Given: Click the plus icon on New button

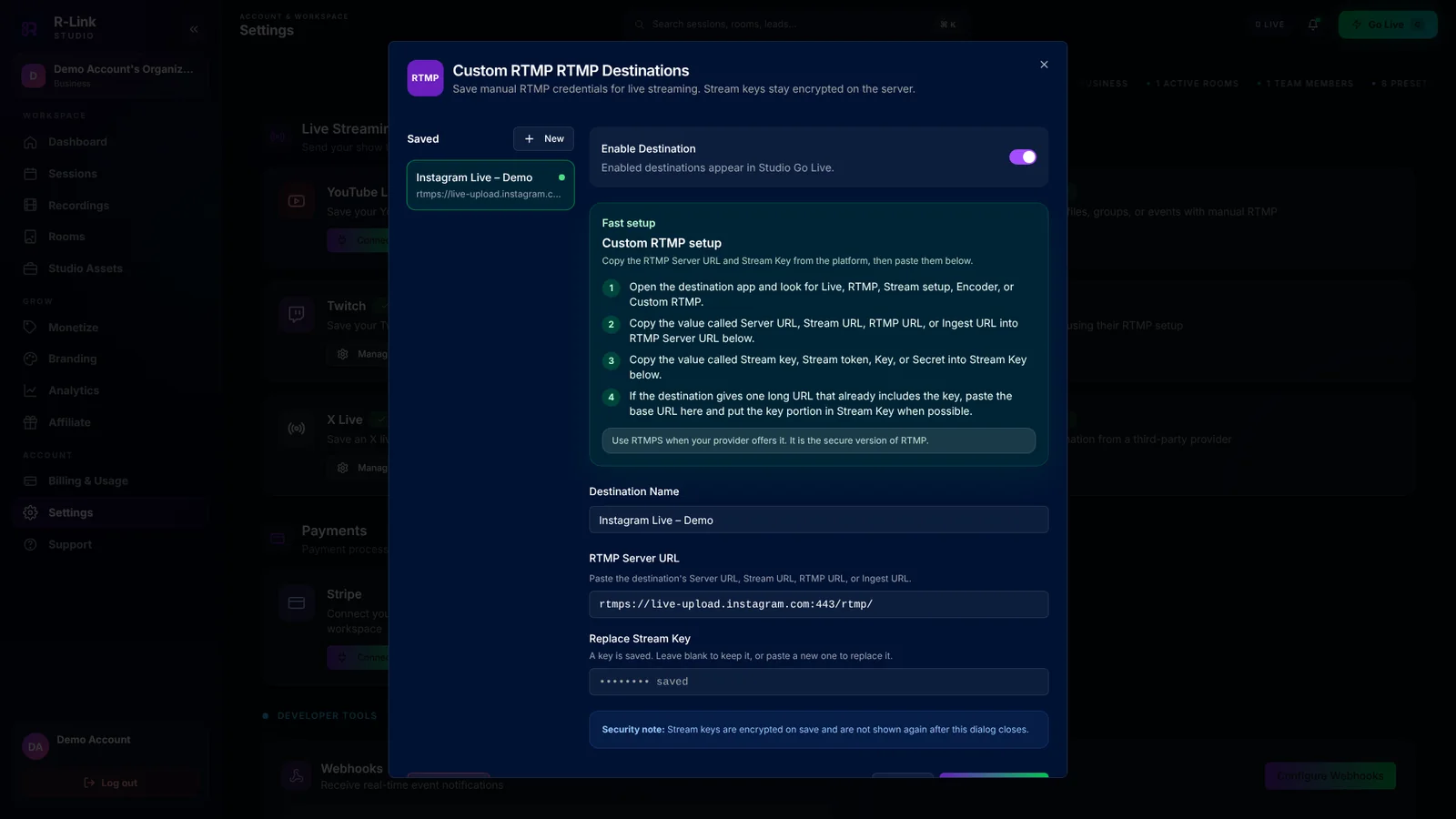Looking at the screenshot, I should tap(529, 139).
